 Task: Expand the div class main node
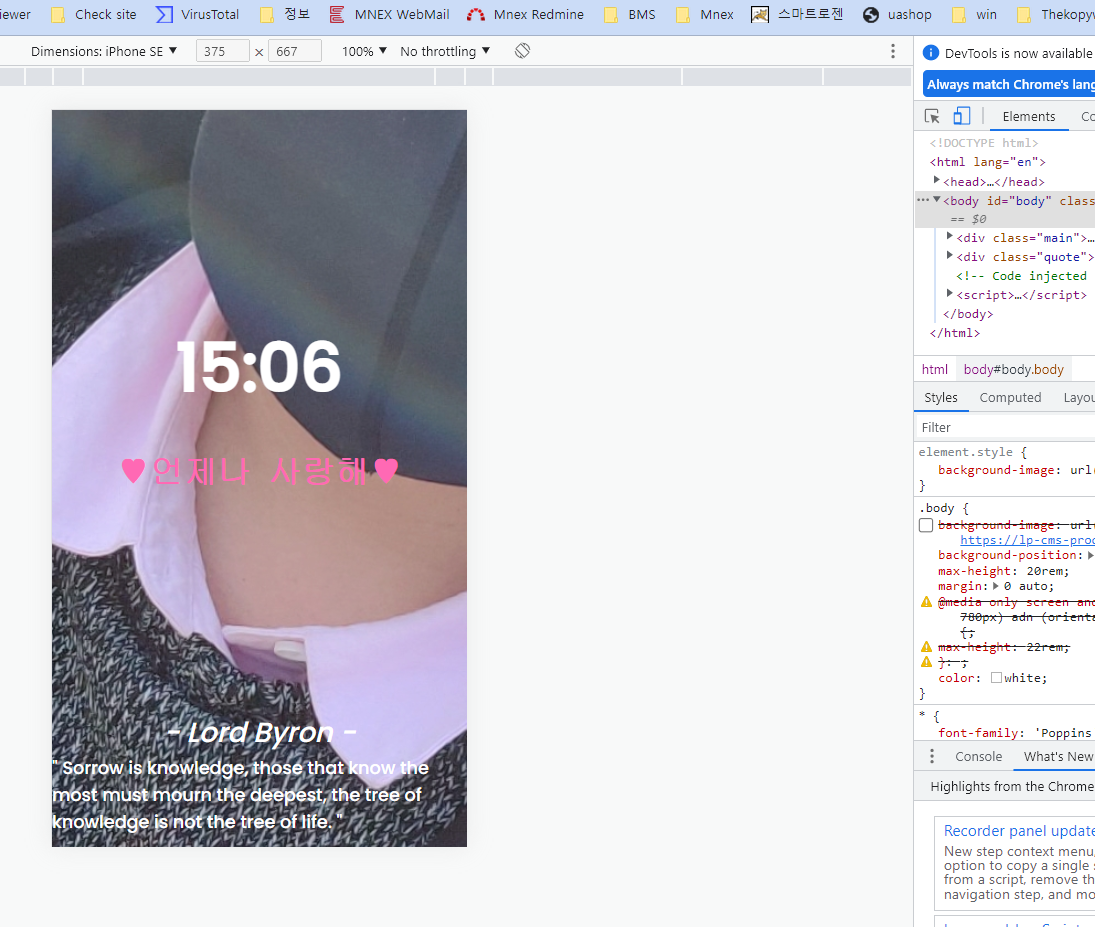[x=950, y=236]
